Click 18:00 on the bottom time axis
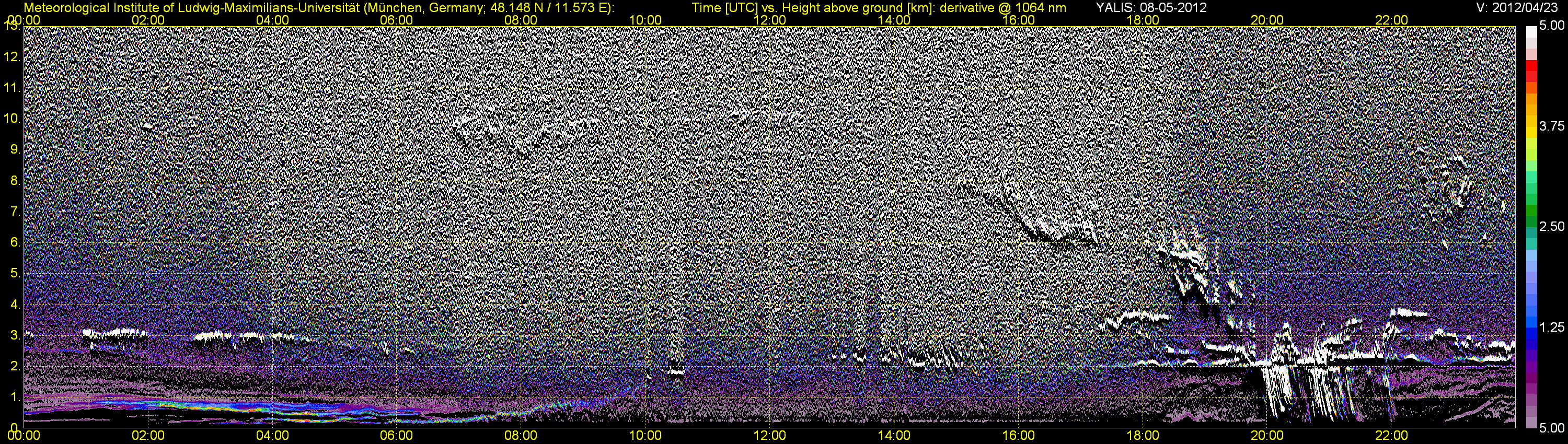The height and width of the screenshot is (444, 1568). click(1143, 436)
